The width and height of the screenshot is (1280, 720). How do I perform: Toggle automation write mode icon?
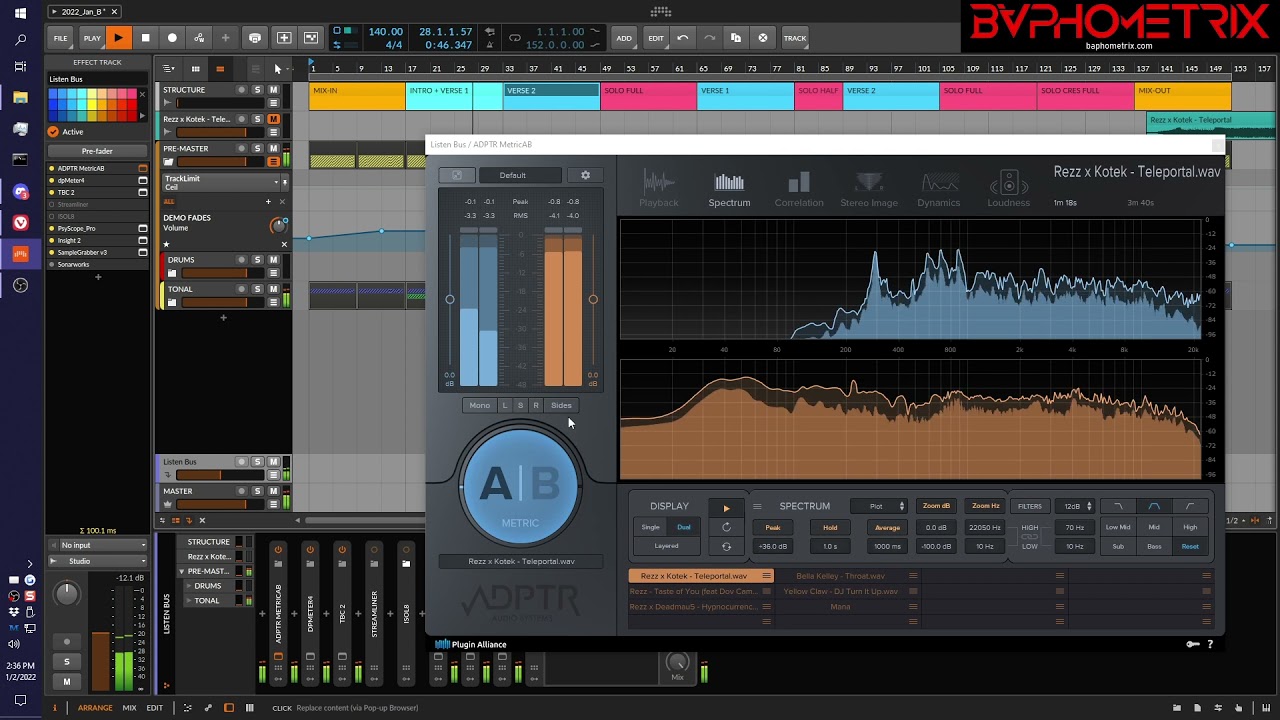click(199, 38)
